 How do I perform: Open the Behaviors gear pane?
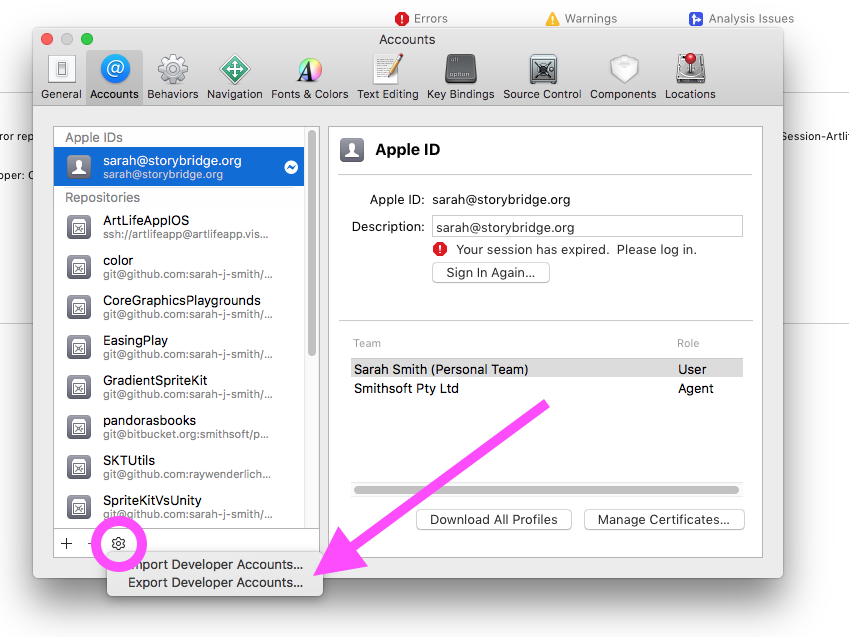[173, 77]
